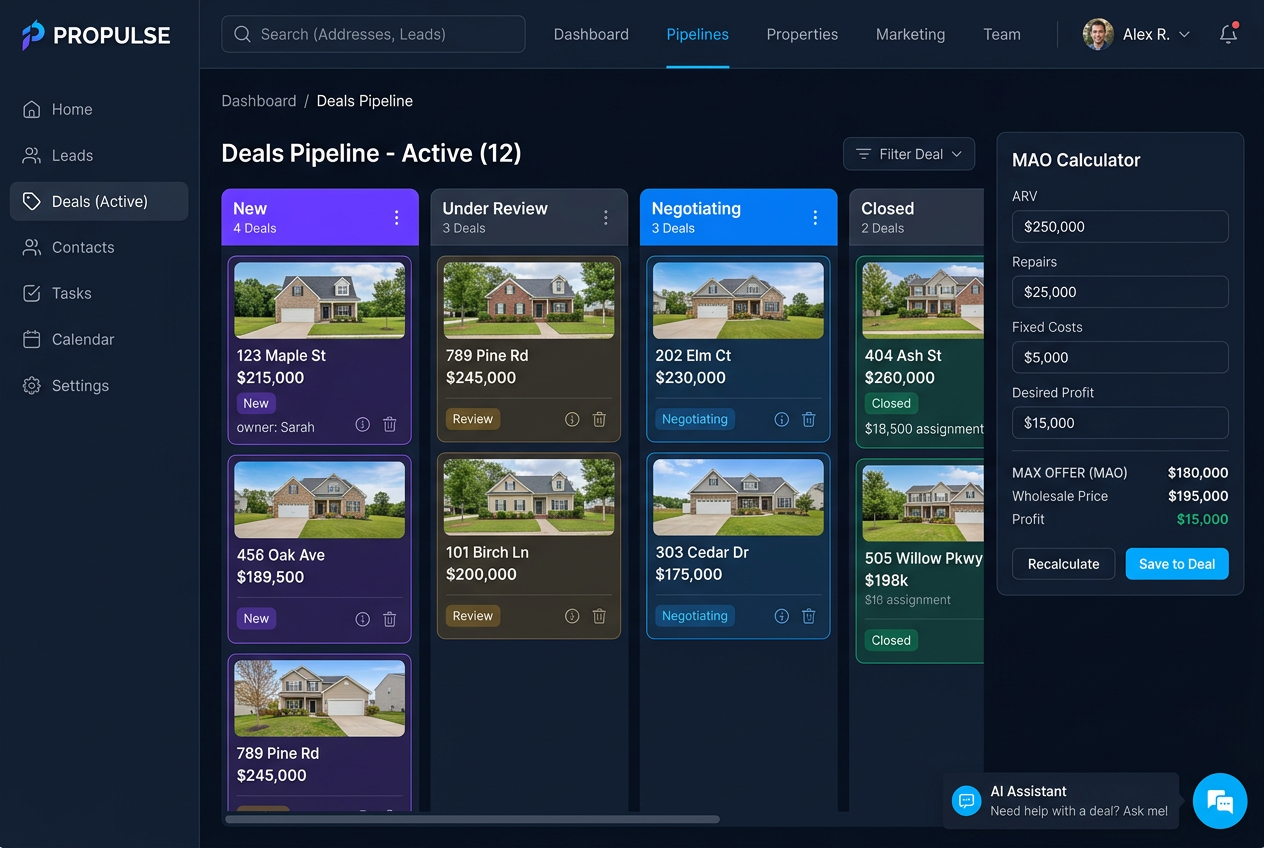Open 505 Willow Pkwy house photo
Screen dimensions: 1264x848
(x=923, y=503)
